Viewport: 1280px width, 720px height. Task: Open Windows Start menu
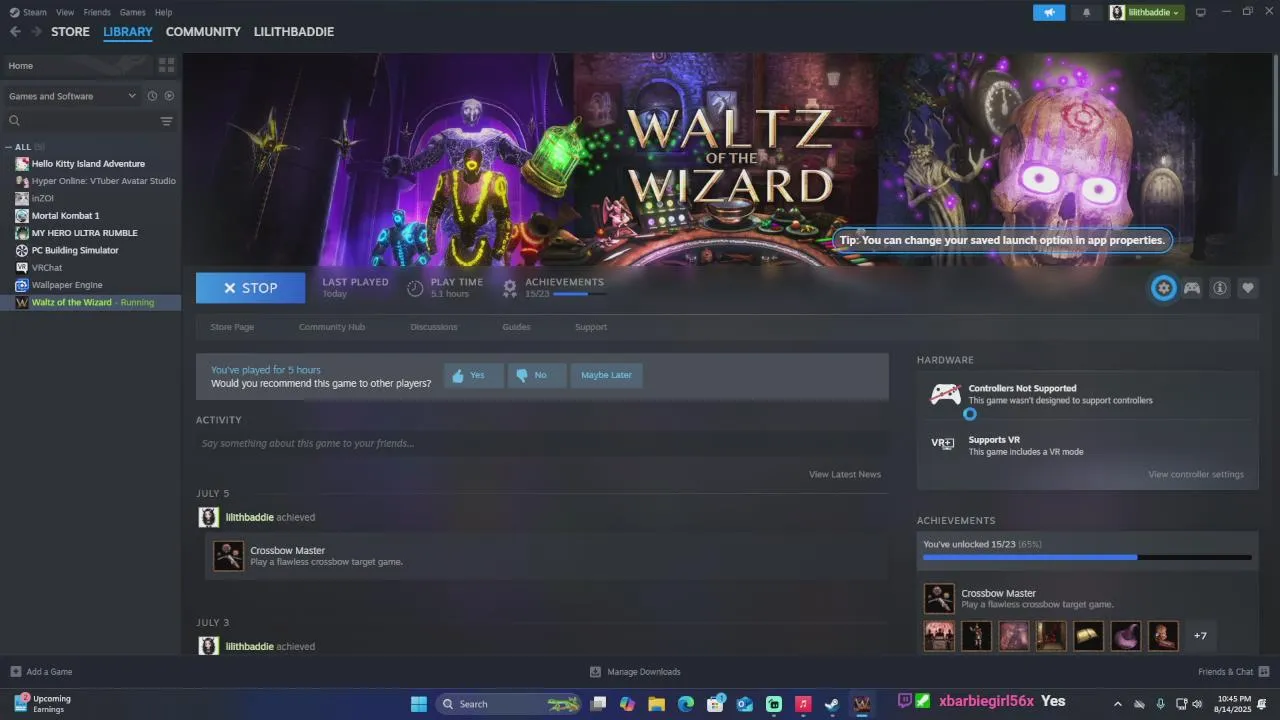click(418, 704)
